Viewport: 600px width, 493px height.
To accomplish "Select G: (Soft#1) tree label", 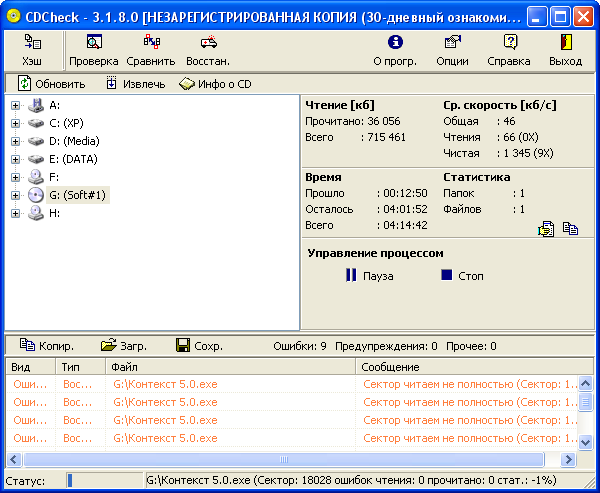I will pyautogui.click(x=78, y=195).
